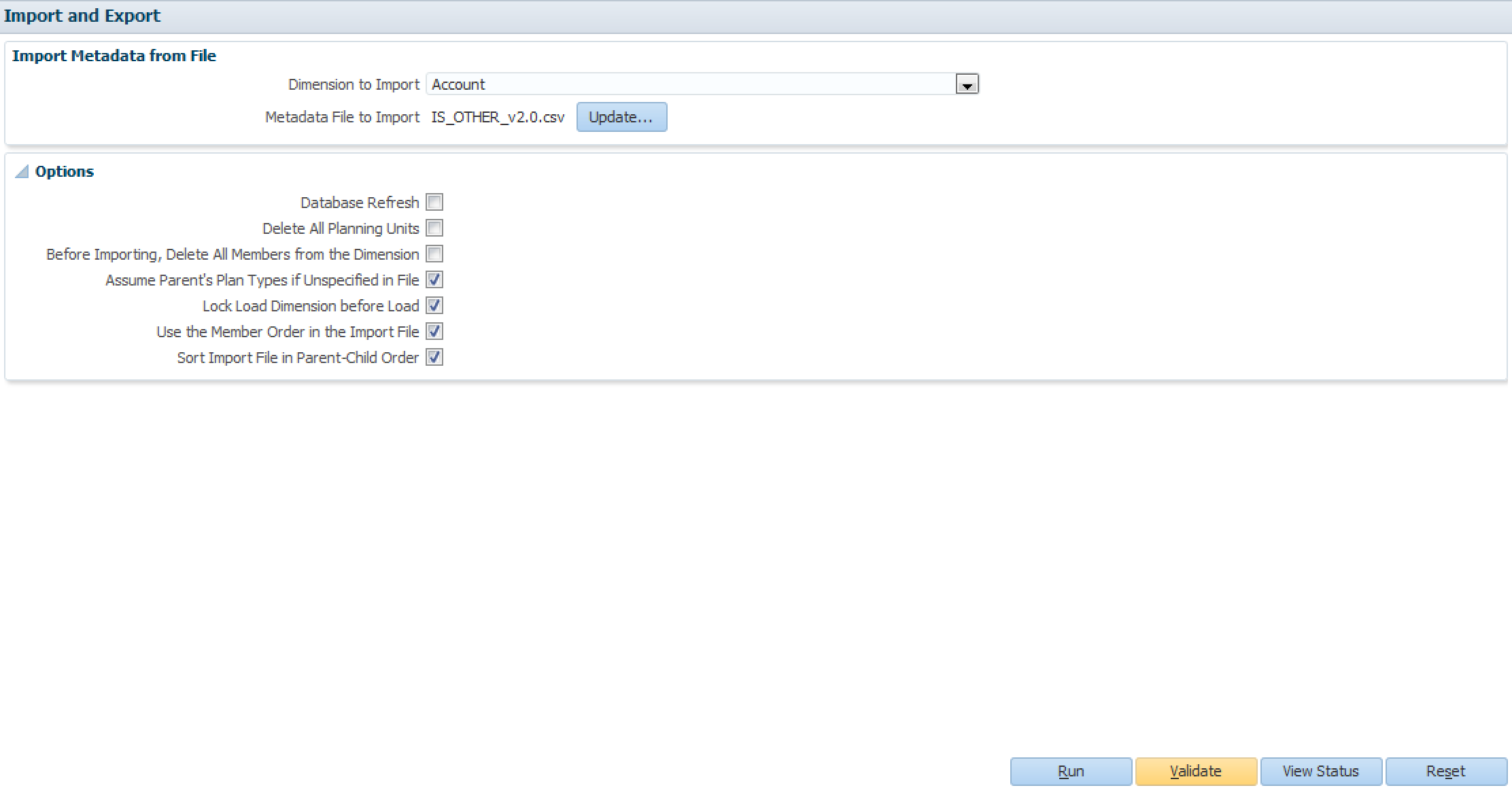The image size is (1512, 790).
Task: Enable the Database Refresh checkbox
Action: (434, 203)
